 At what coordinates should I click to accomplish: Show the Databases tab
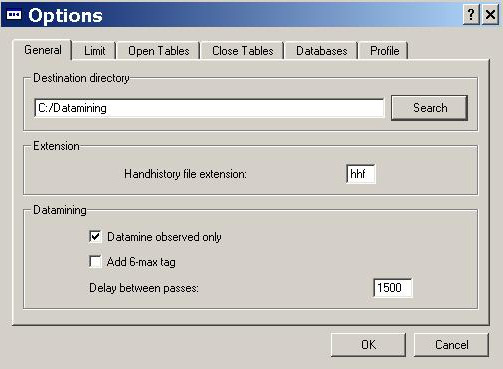(322, 51)
